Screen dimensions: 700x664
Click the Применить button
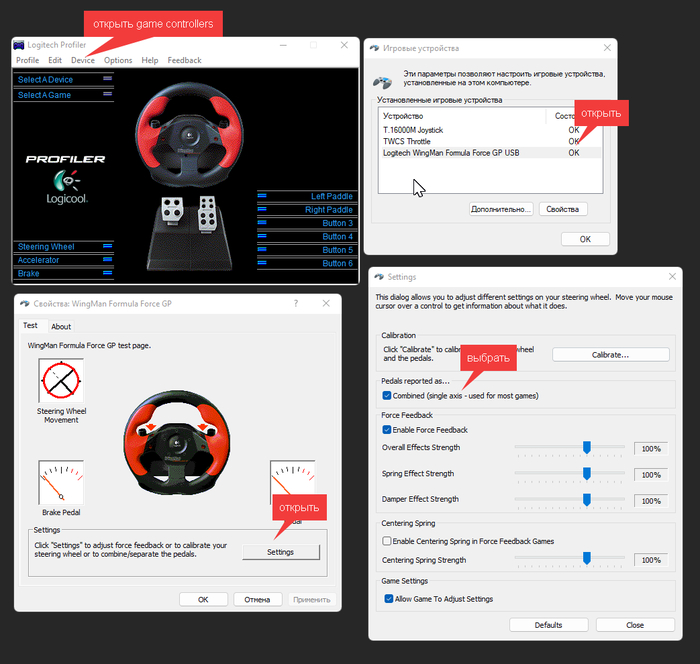click(312, 600)
